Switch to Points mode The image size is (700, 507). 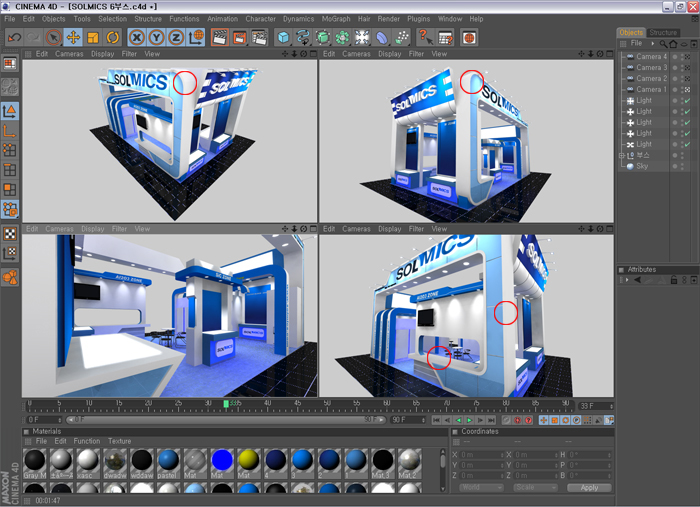point(10,150)
